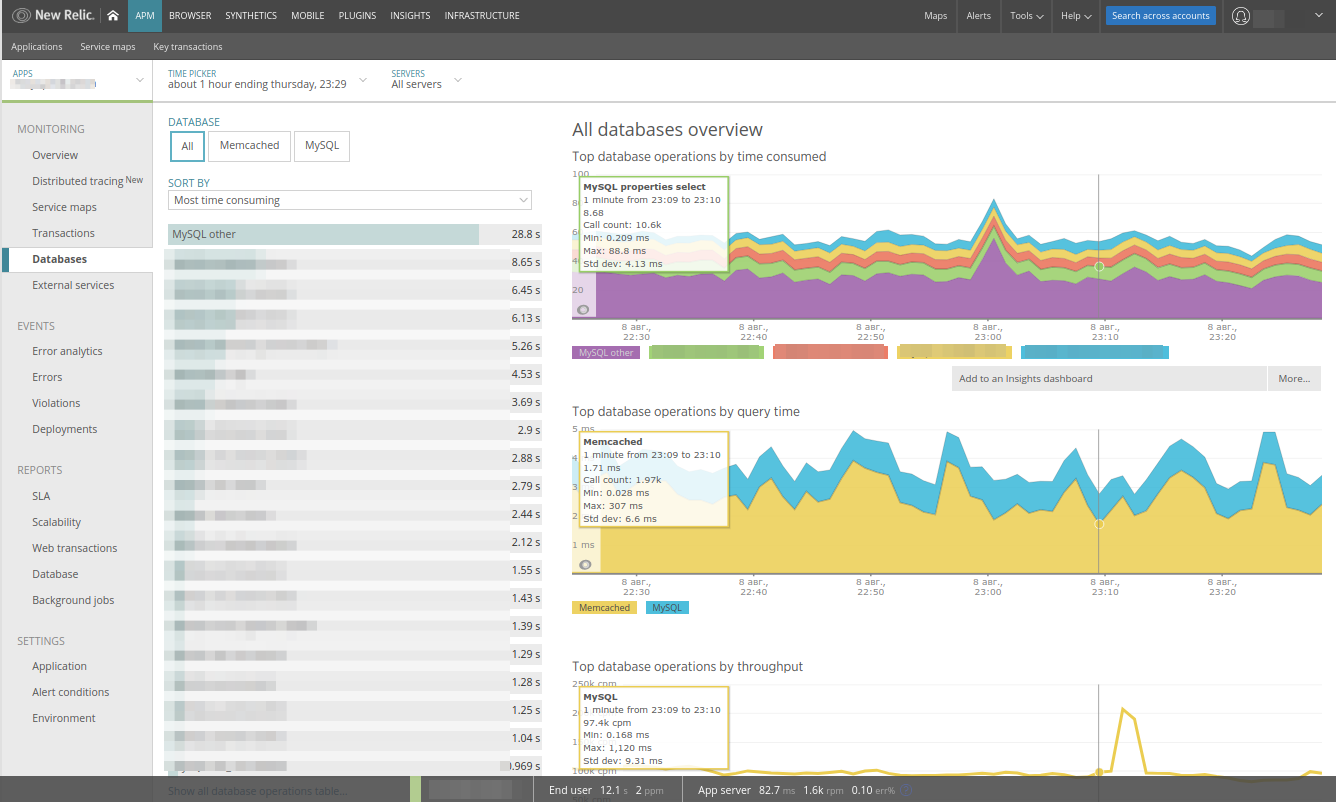The width and height of the screenshot is (1336, 802).
Task: Toggle the Memcached legend on query time chart
Action: 604,607
